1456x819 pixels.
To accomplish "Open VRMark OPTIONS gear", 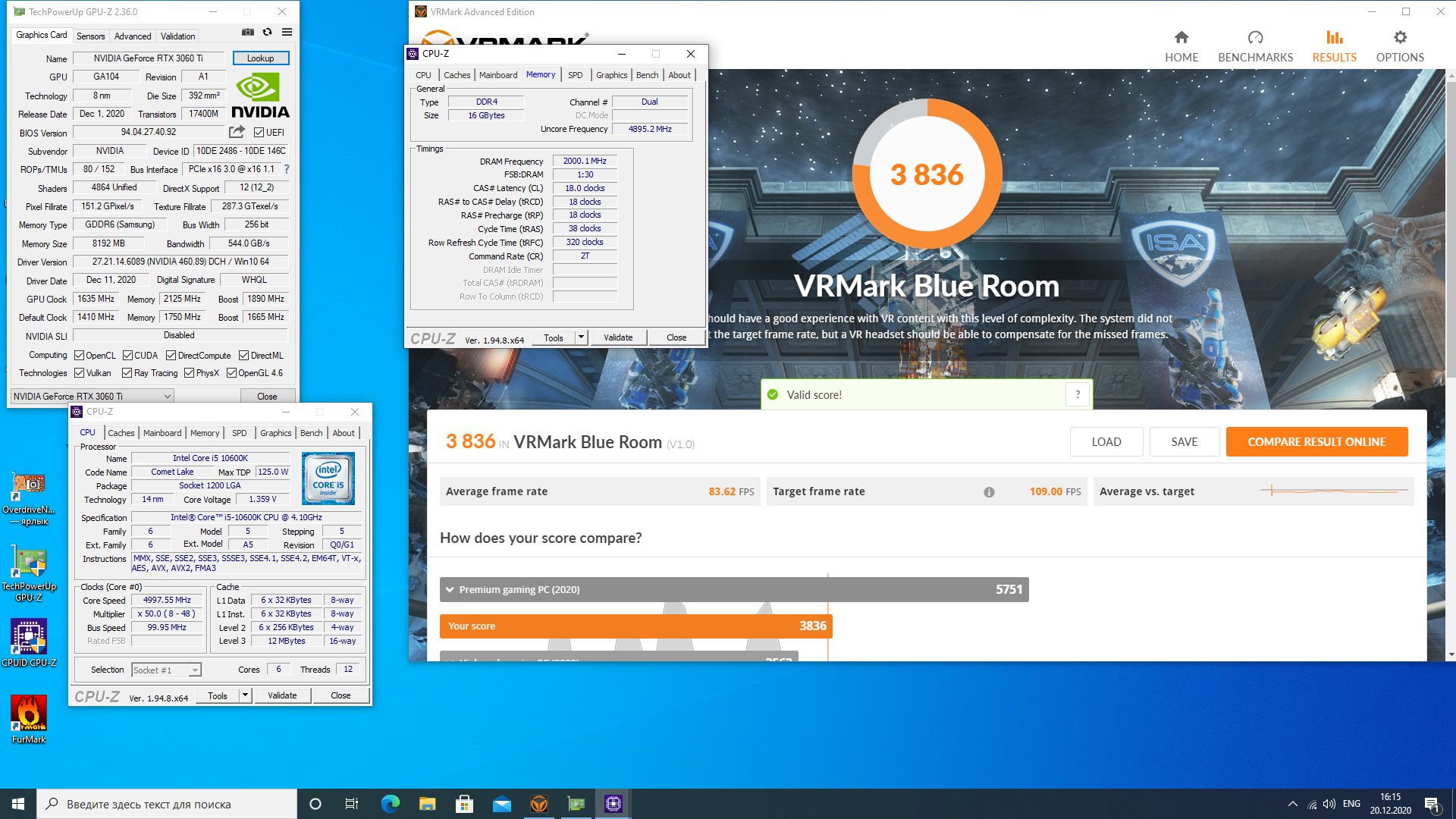I will pyautogui.click(x=1400, y=47).
